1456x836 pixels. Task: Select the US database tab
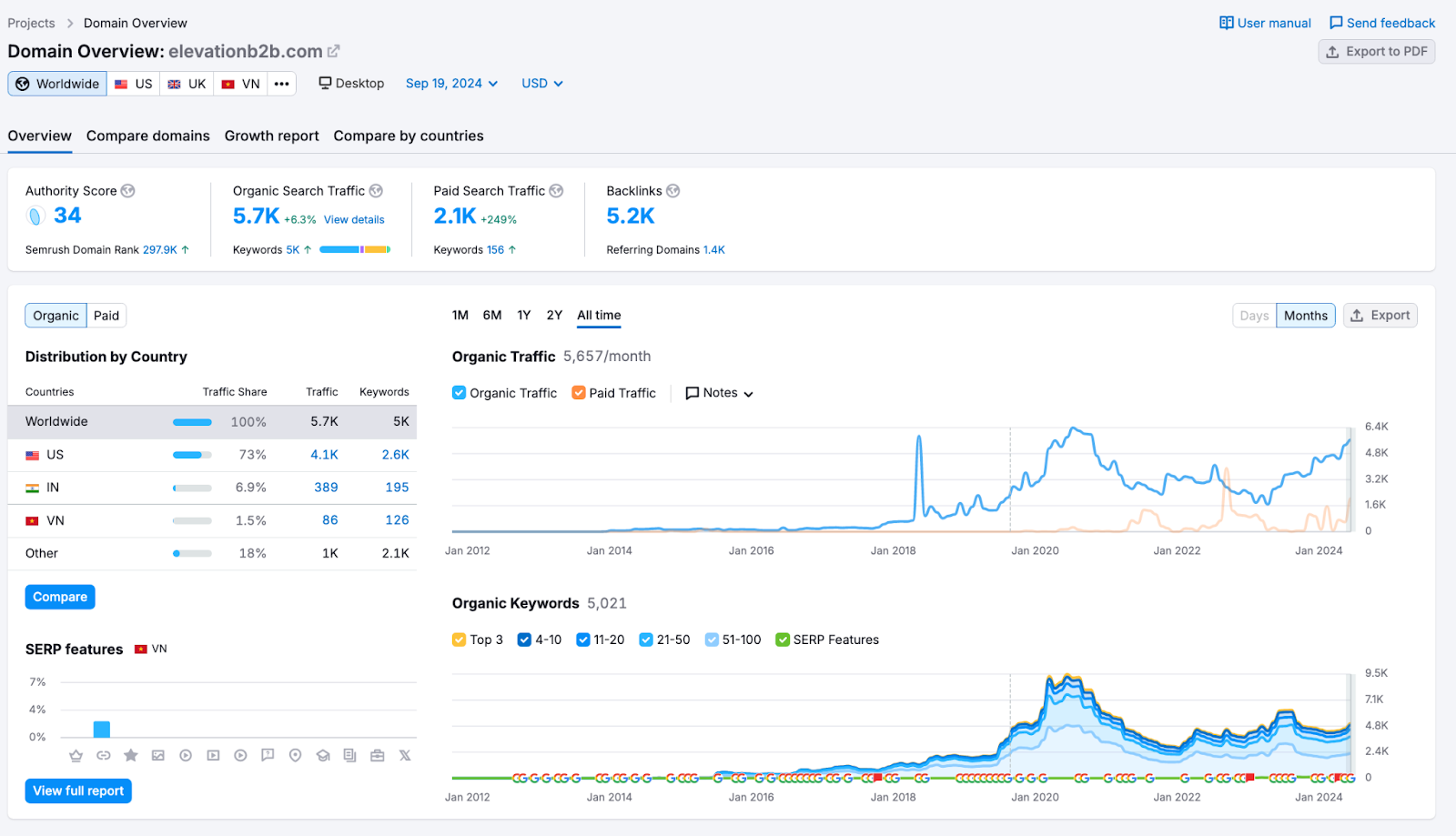click(x=134, y=84)
